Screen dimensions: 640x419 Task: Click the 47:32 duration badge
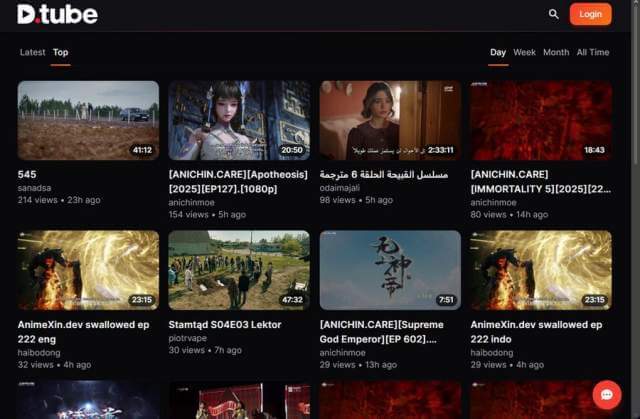tap(292, 300)
